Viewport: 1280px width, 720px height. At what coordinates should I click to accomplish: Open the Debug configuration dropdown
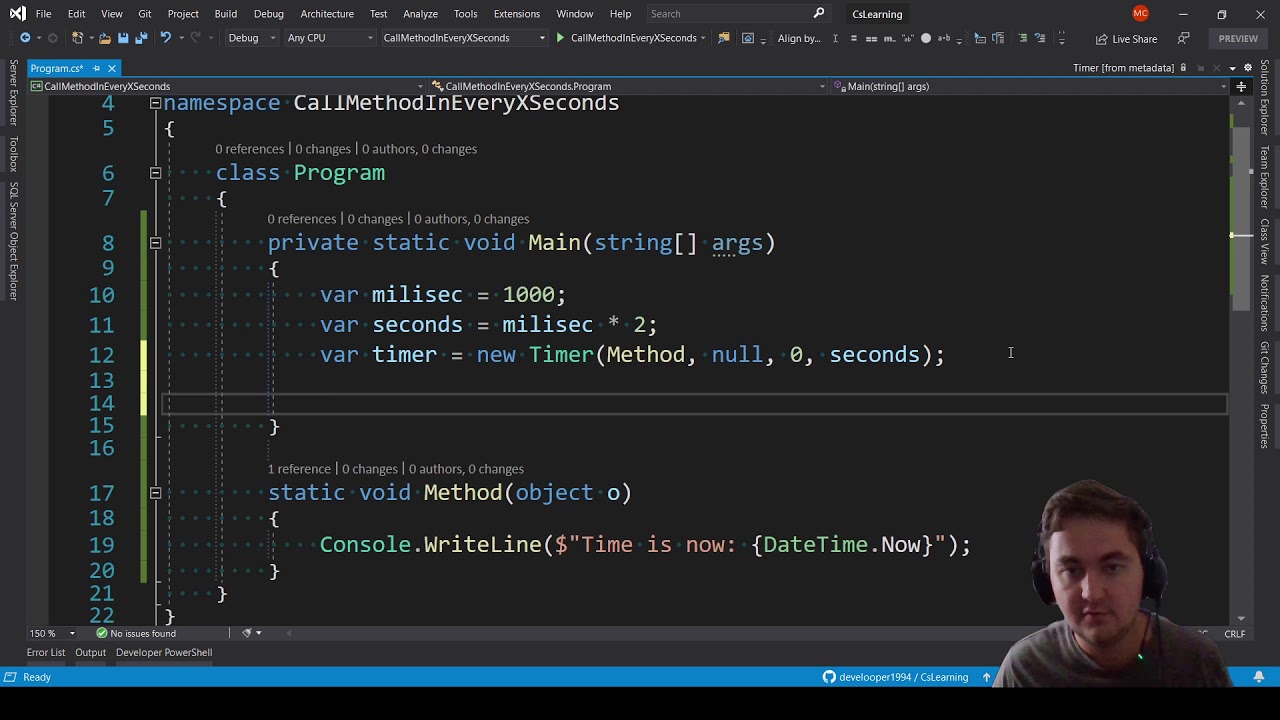point(250,38)
